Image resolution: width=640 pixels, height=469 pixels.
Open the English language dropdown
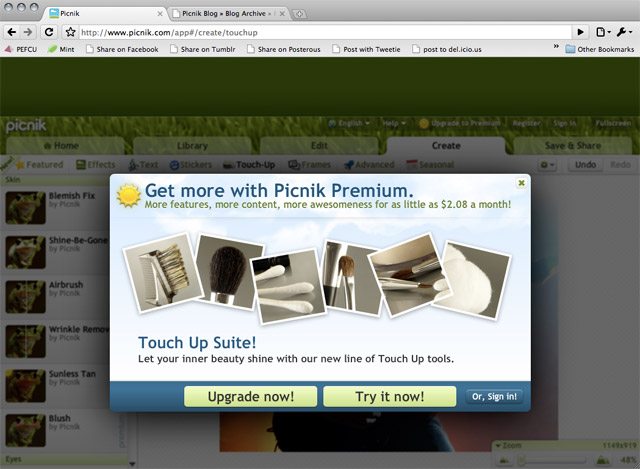point(349,123)
